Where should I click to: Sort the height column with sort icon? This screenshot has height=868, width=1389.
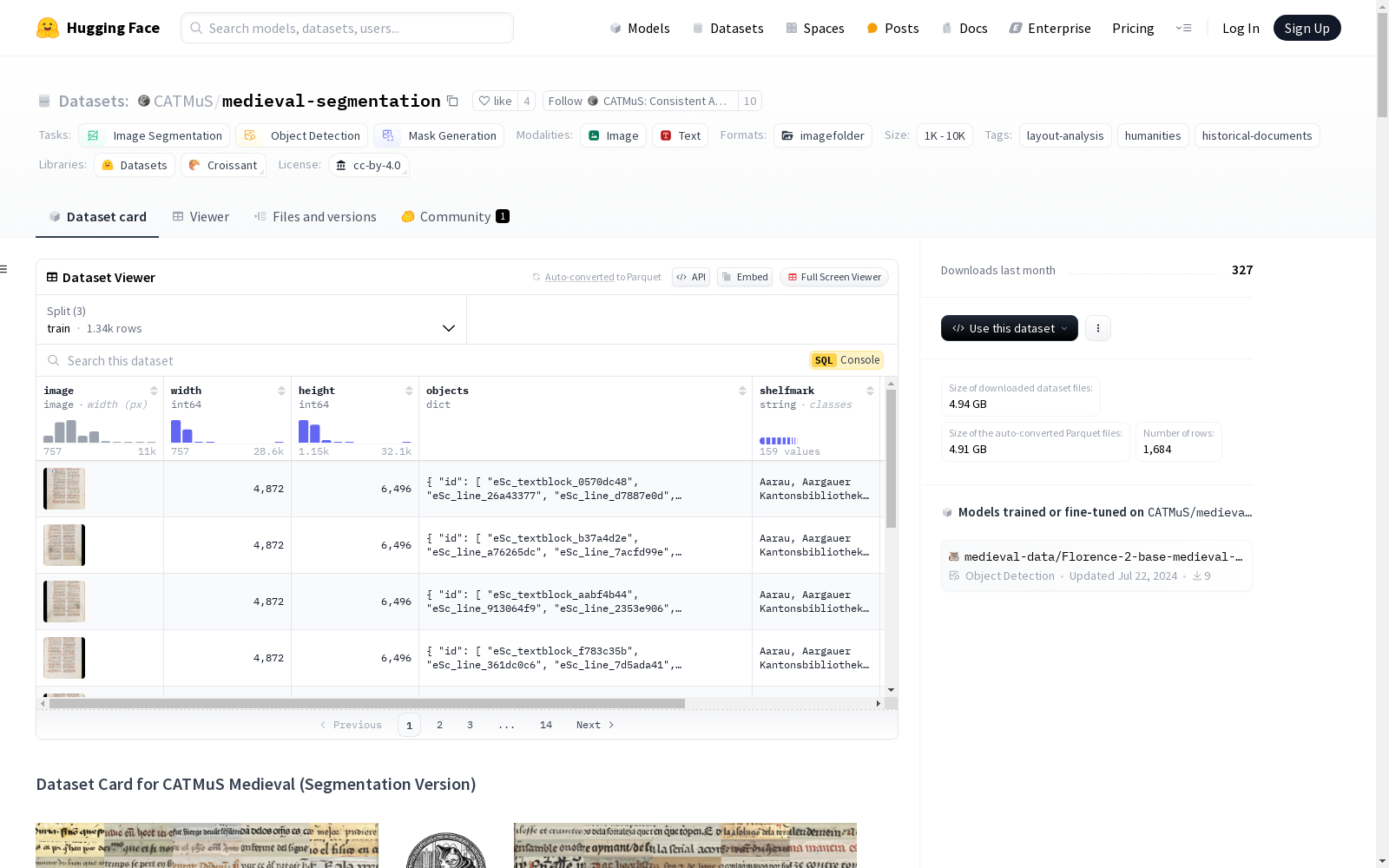tap(409, 391)
